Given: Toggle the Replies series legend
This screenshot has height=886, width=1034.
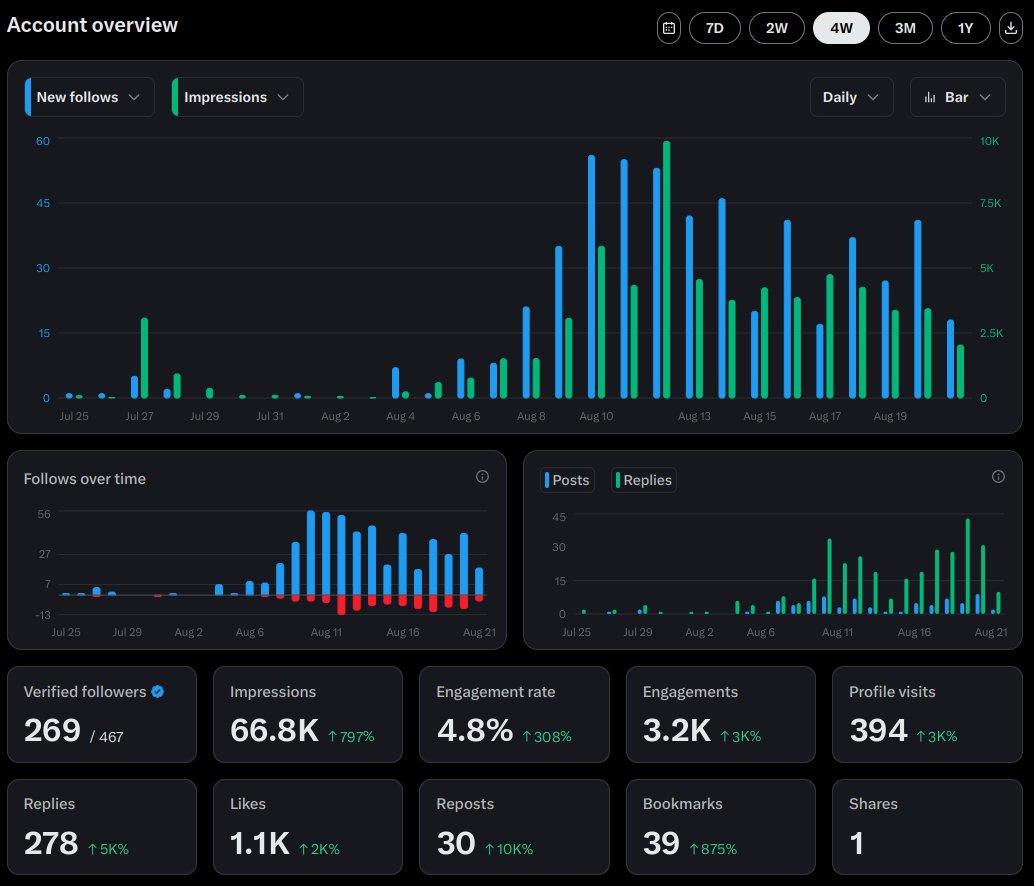Looking at the screenshot, I should [x=644, y=480].
